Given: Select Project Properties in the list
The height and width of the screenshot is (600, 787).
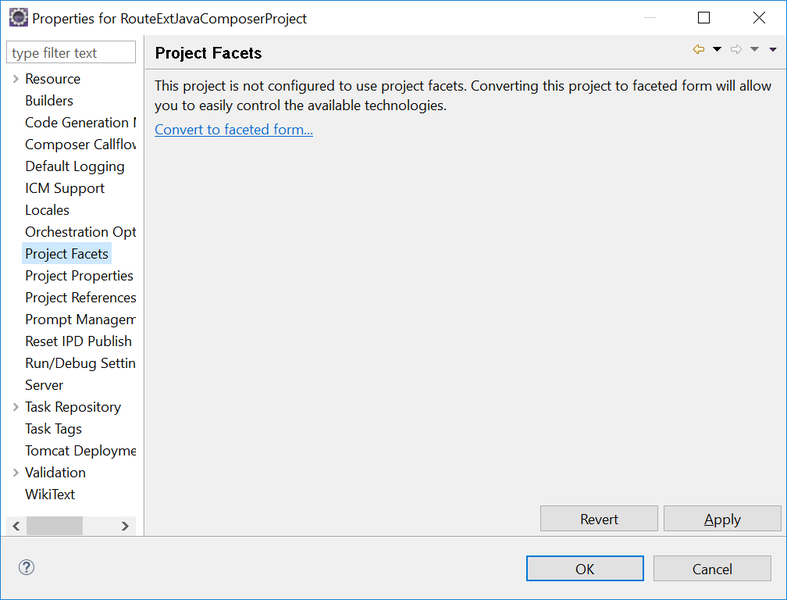Looking at the screenshot, I should point(79,276).
